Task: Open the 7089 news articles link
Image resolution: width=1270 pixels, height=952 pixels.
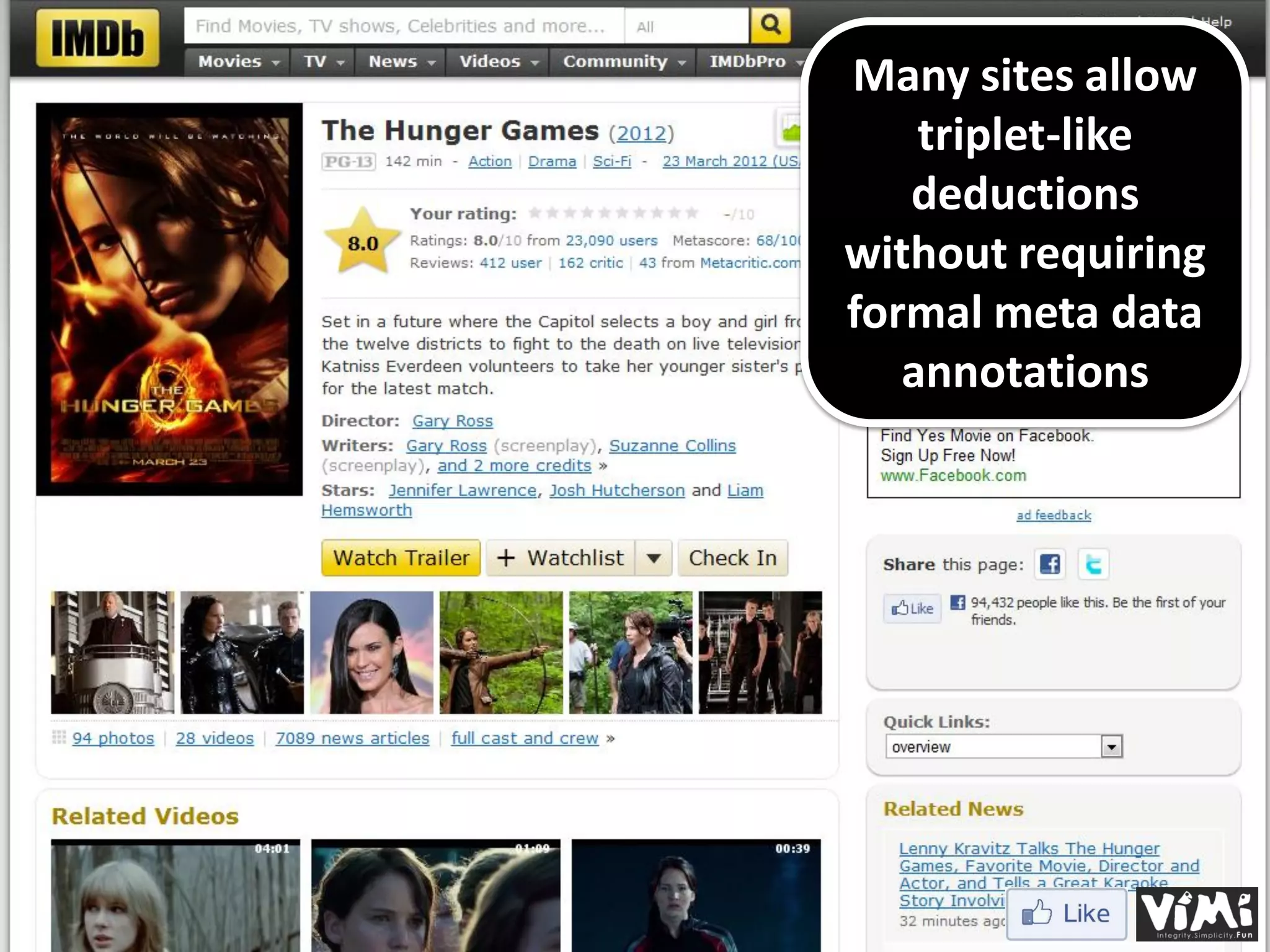Action: point(352,738)
